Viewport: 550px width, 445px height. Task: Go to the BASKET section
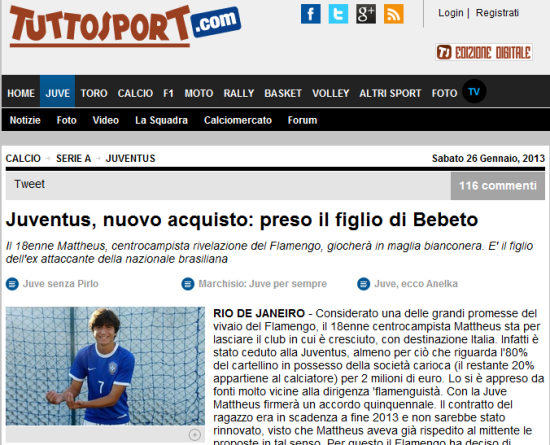pyautogui.click(x=283, y=93)
